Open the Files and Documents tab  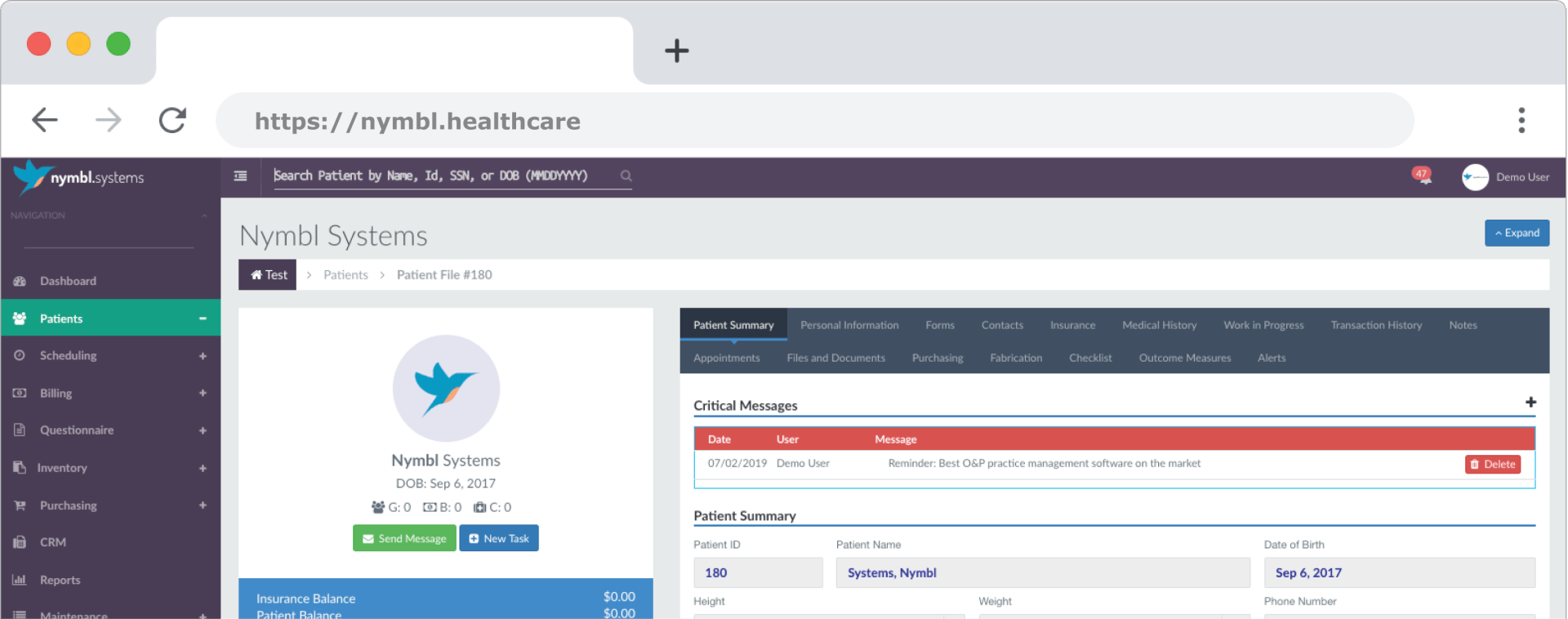point(835,358)
